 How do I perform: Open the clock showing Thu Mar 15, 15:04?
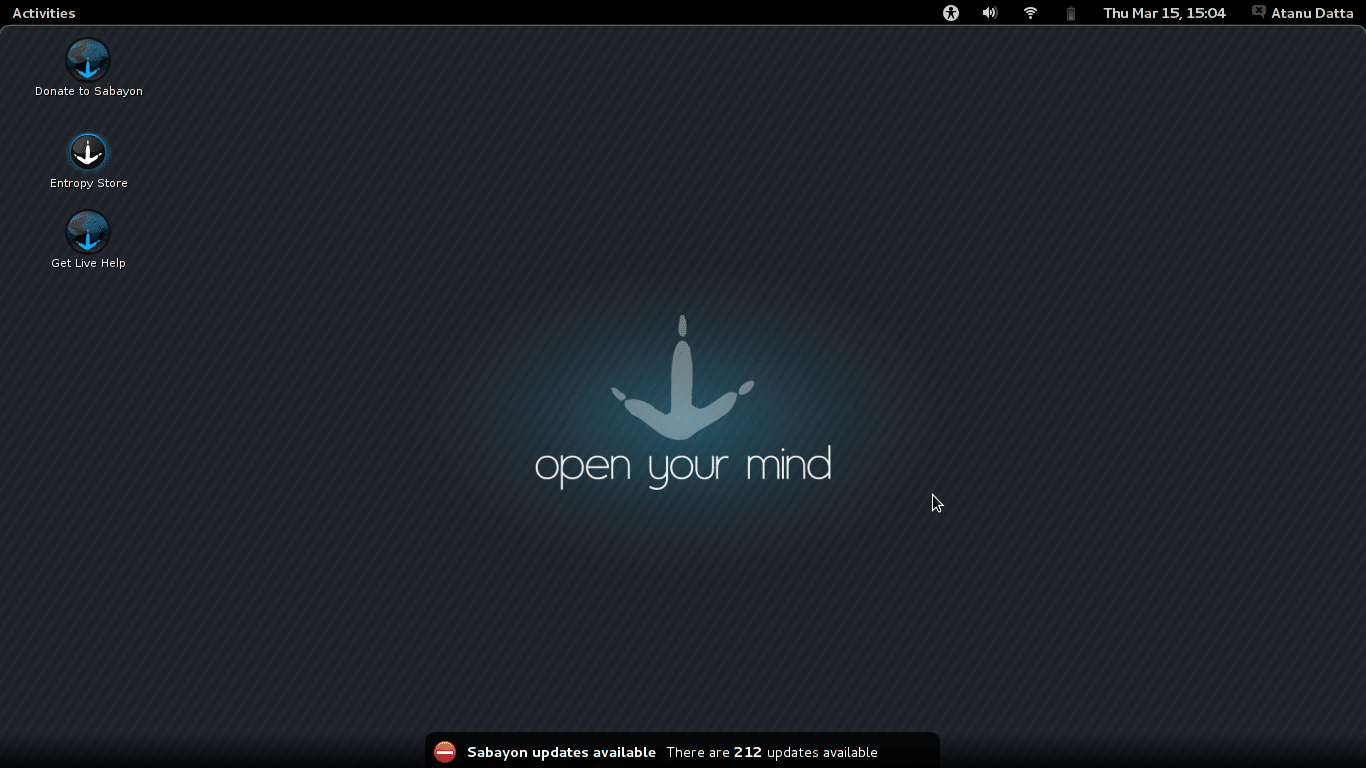coord(1164,13)
